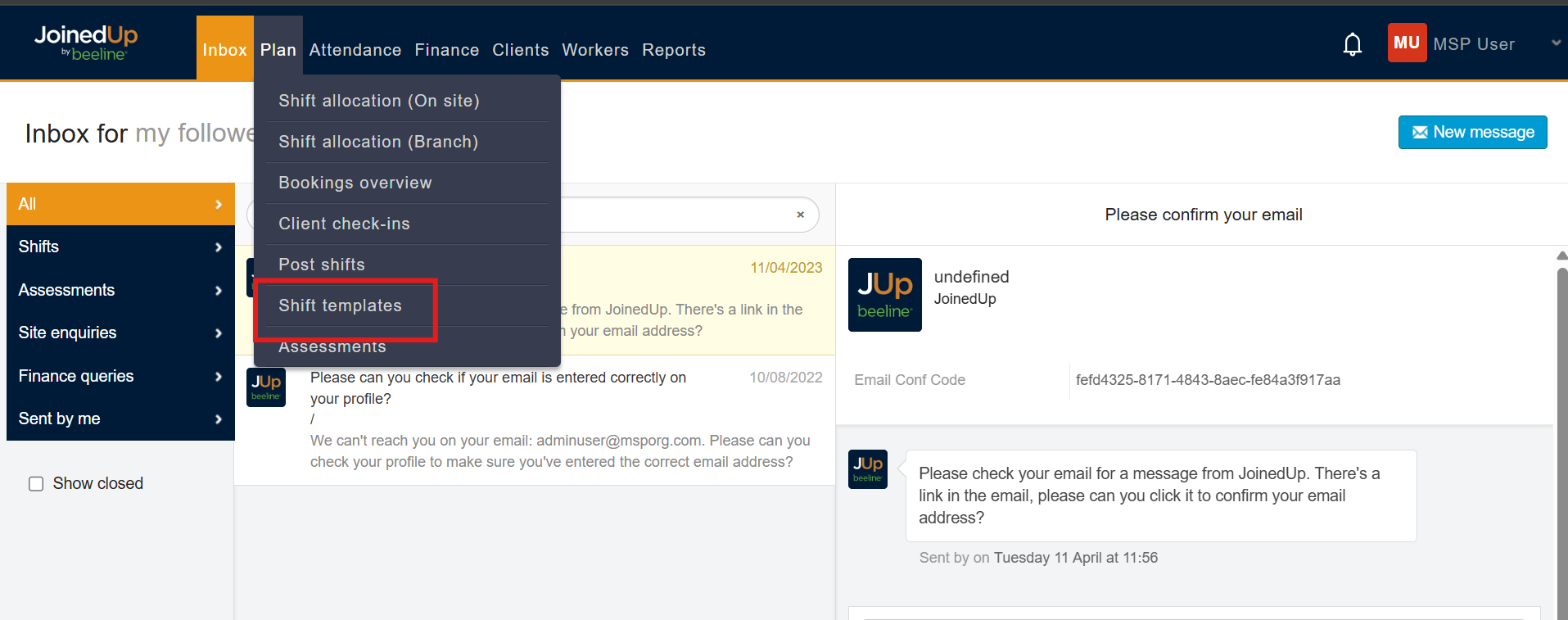Choose Bookings overview in the Plan menu
This screenshot has height=620, width=1568.
click(355, 183)
